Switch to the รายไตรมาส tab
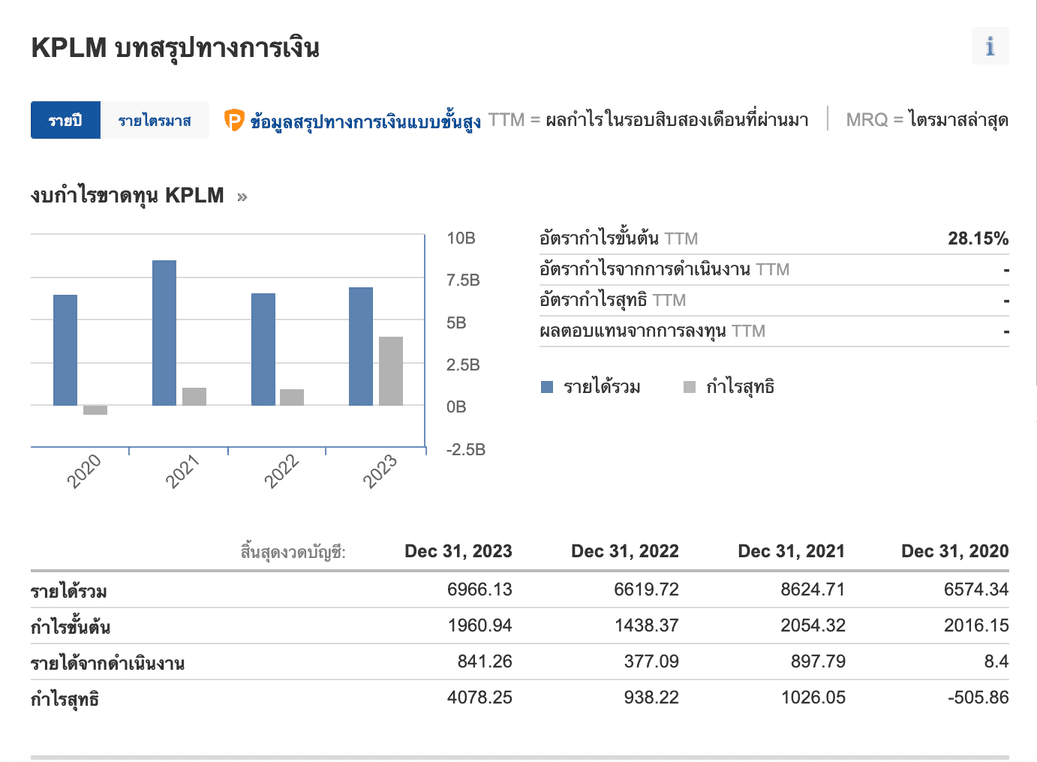 (155, 121)
